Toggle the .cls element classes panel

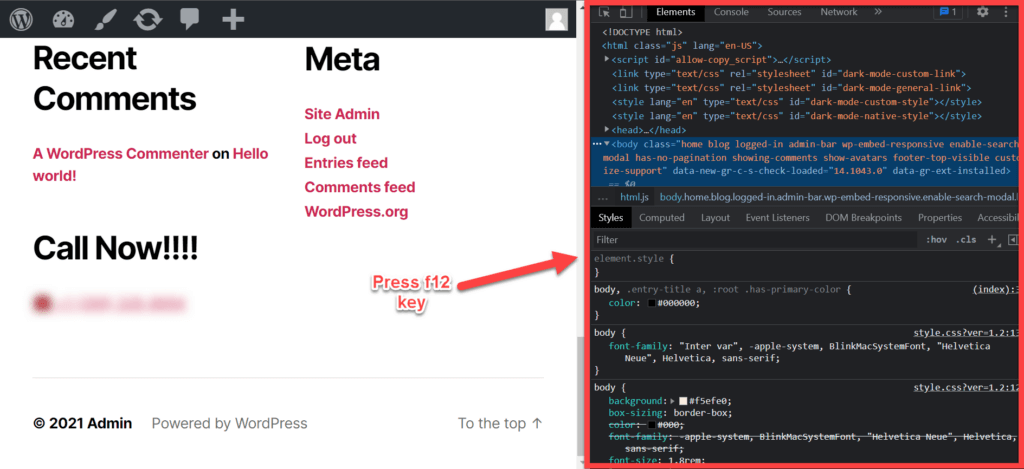966,240
